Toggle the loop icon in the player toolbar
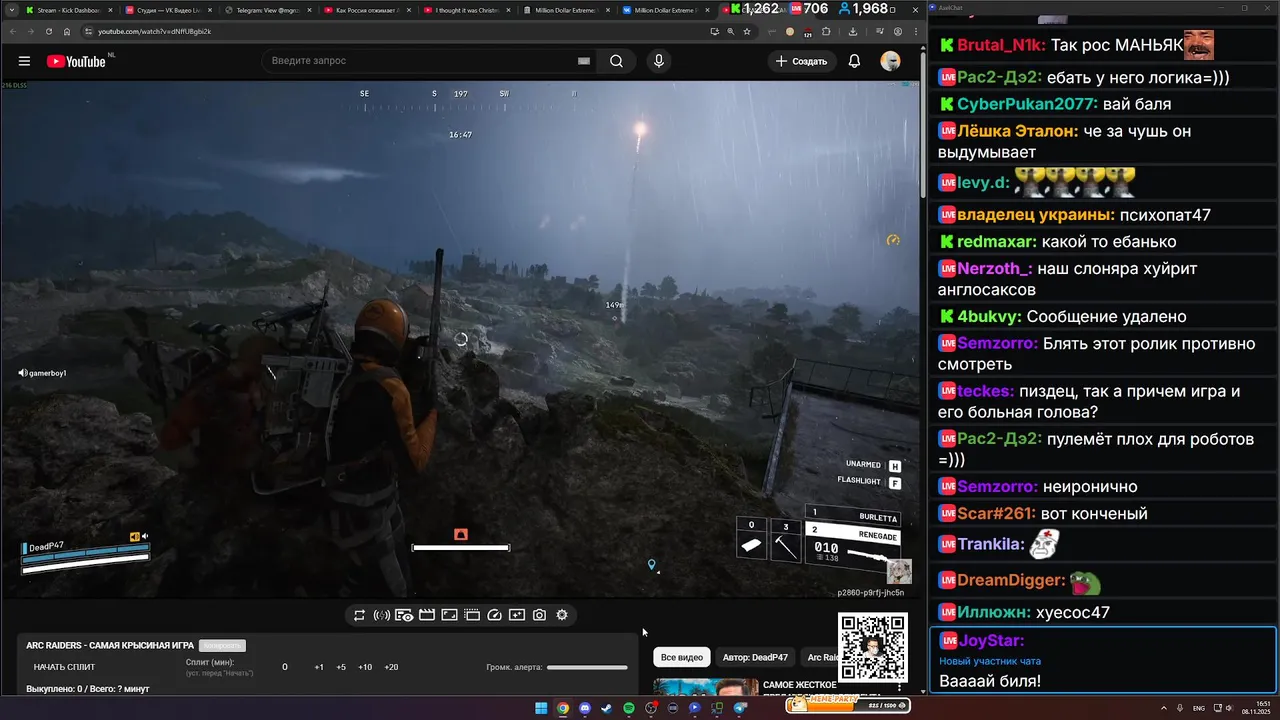 (x=359, y=615)
